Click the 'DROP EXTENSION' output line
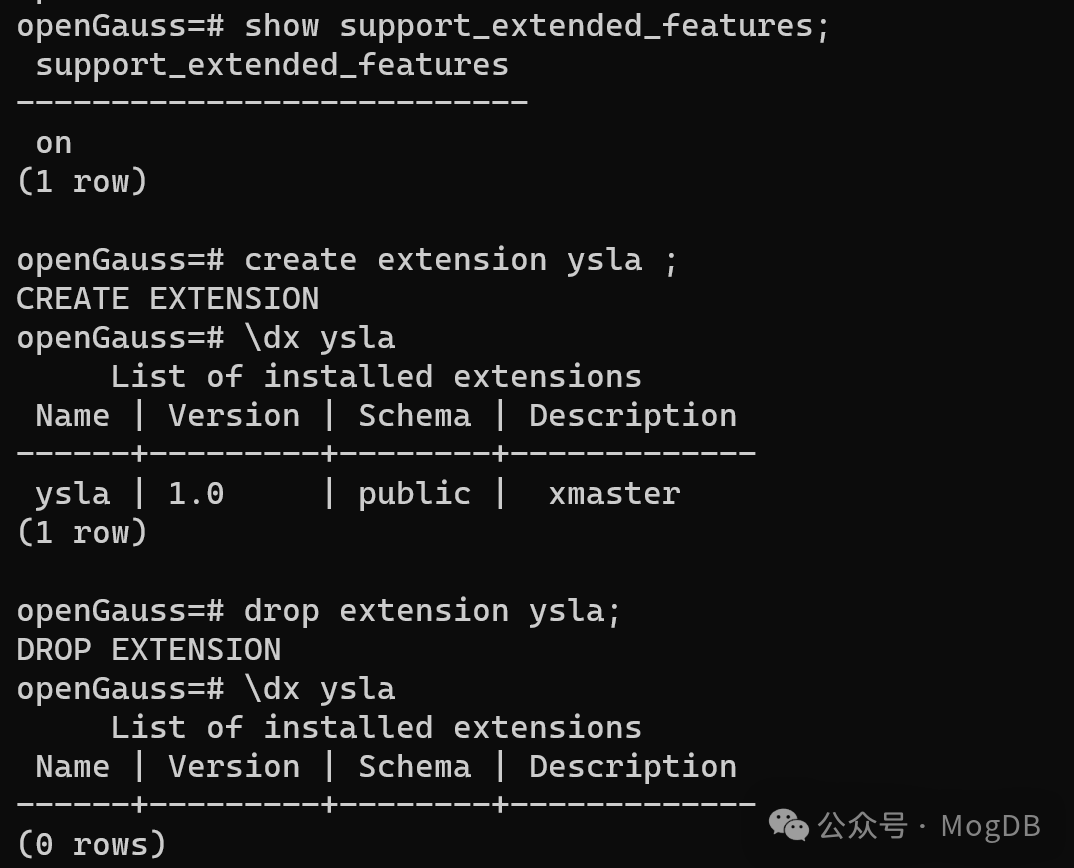Viewport: 1074px width, 868px height. pos(149,650)
